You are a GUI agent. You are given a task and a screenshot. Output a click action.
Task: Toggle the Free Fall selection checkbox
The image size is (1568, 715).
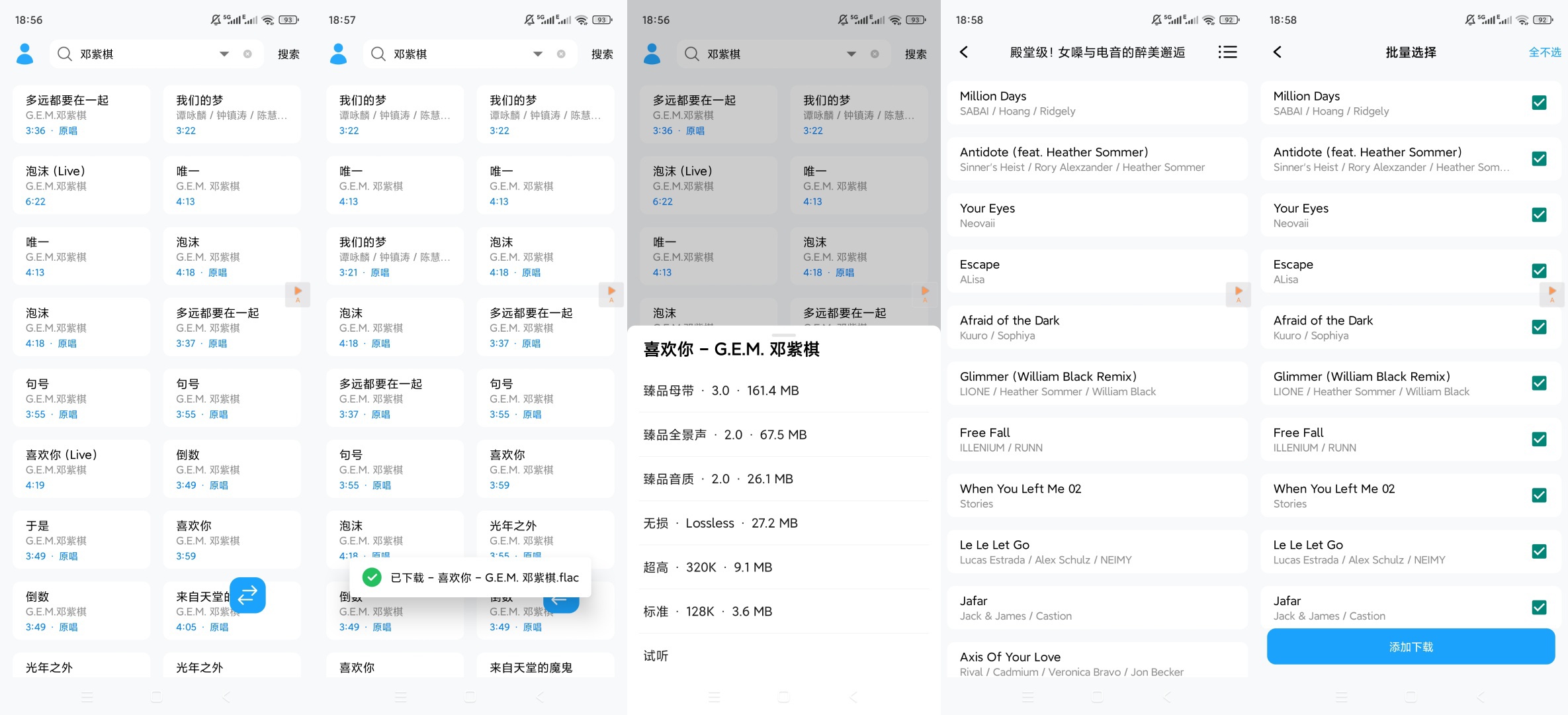pos(1539,439)
